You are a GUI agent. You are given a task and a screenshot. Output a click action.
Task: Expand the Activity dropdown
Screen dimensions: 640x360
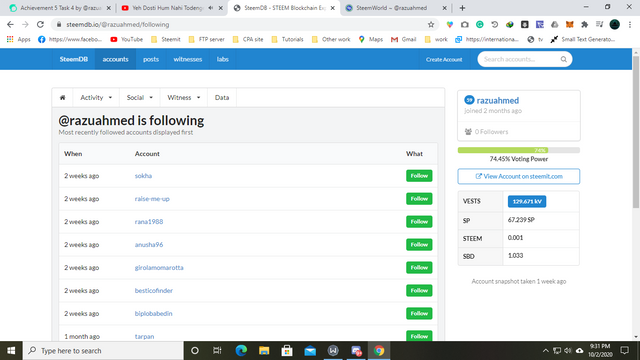96,98
